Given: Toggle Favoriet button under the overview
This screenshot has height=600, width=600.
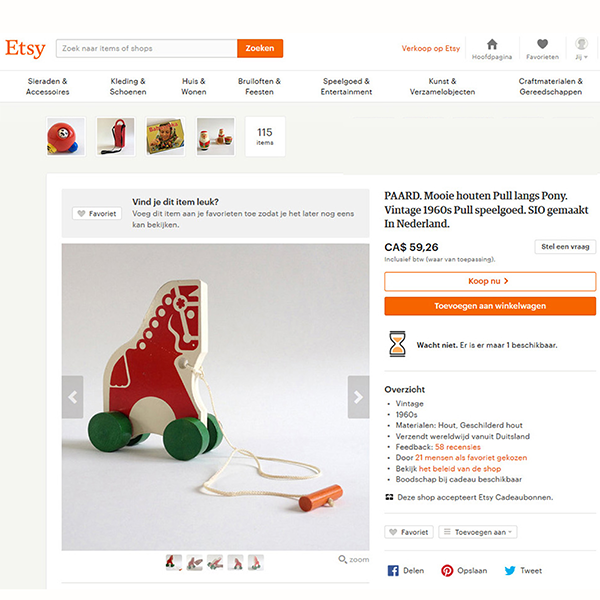Looking at the screenshot, I should (409, 532).
